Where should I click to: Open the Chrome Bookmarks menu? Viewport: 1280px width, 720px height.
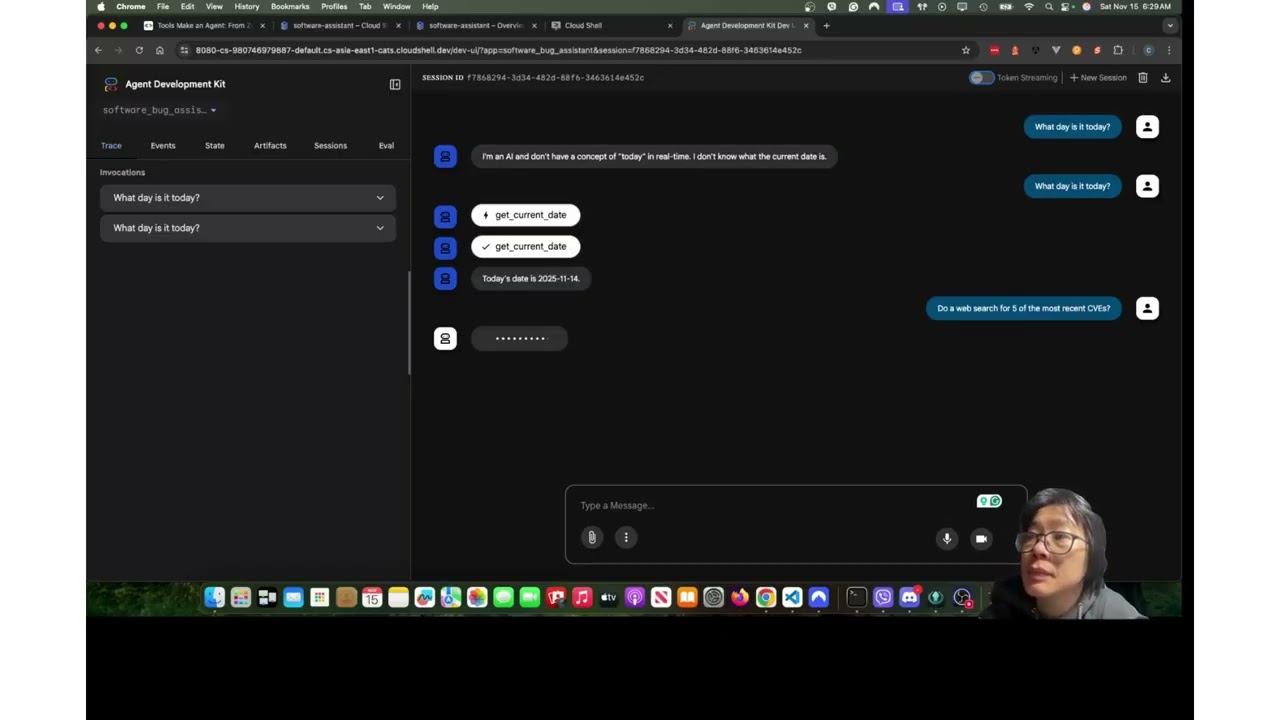[x=290, y=6]
